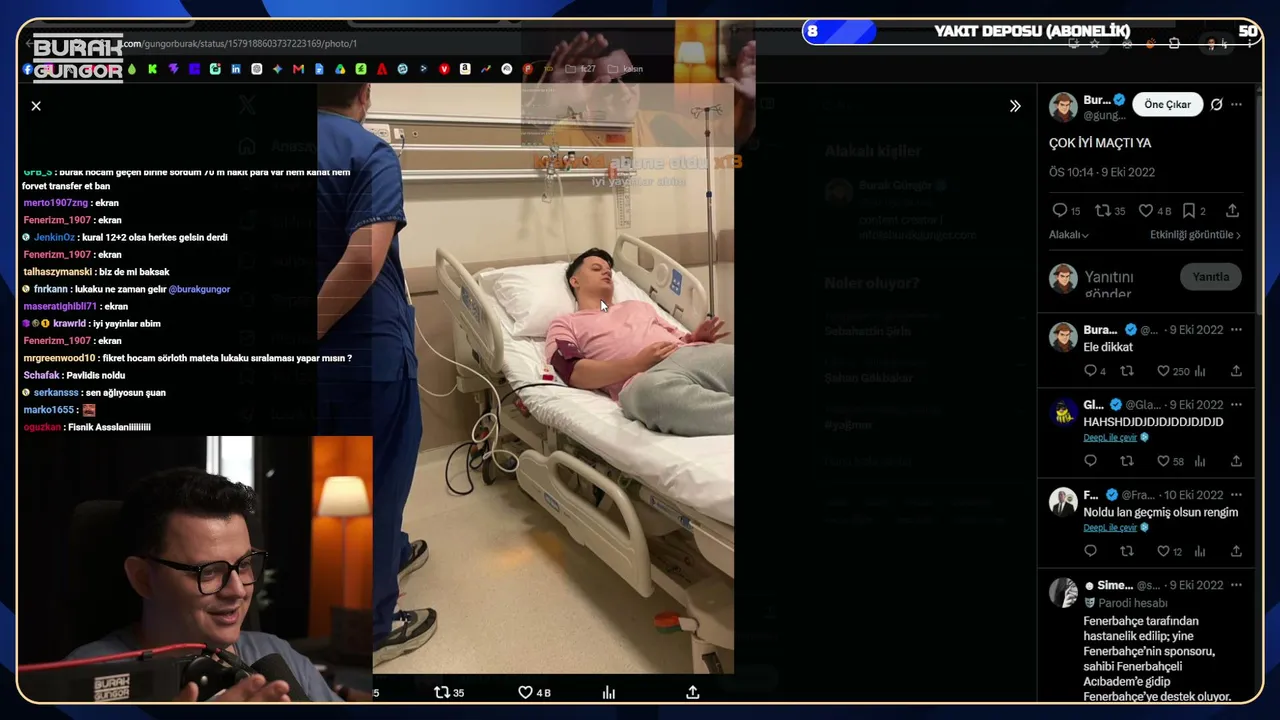This screenshot has width=1280, height=720.
Task: Share the HAHSHDJ reply
Action: [x=1236, y=461]
